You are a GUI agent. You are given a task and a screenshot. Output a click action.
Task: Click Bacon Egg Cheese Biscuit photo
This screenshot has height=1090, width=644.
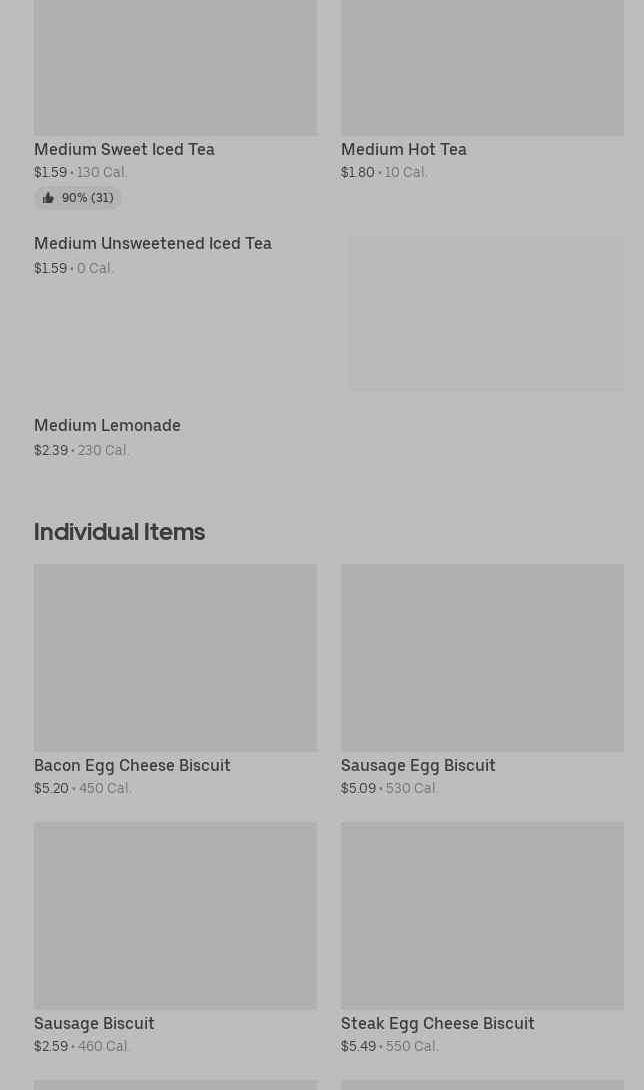point(175,658)
